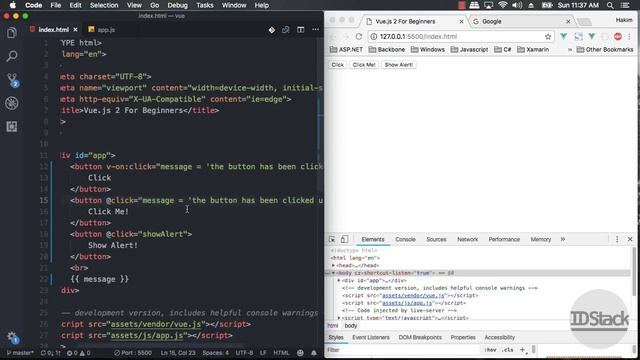This screenshot has width=640, height=360.
Task: Switch to the Google browser tab
Action: [x=520, y=22]
